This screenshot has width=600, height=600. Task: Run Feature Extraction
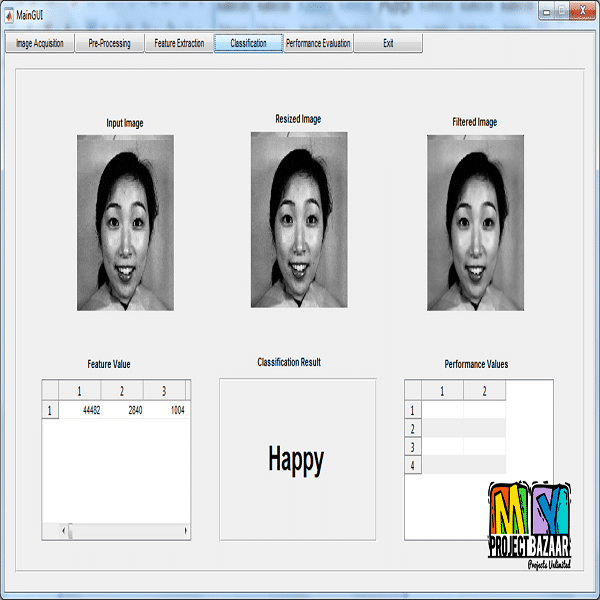coord(179,43)
